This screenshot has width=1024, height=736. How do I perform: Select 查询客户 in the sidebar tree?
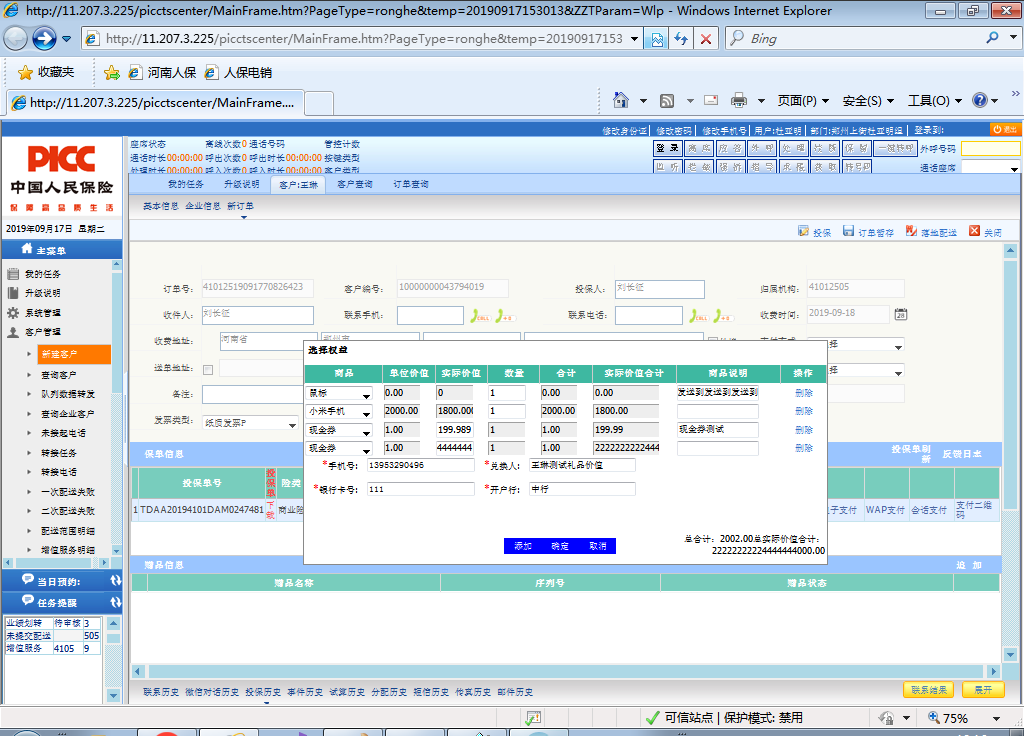(x=59, y=374)
